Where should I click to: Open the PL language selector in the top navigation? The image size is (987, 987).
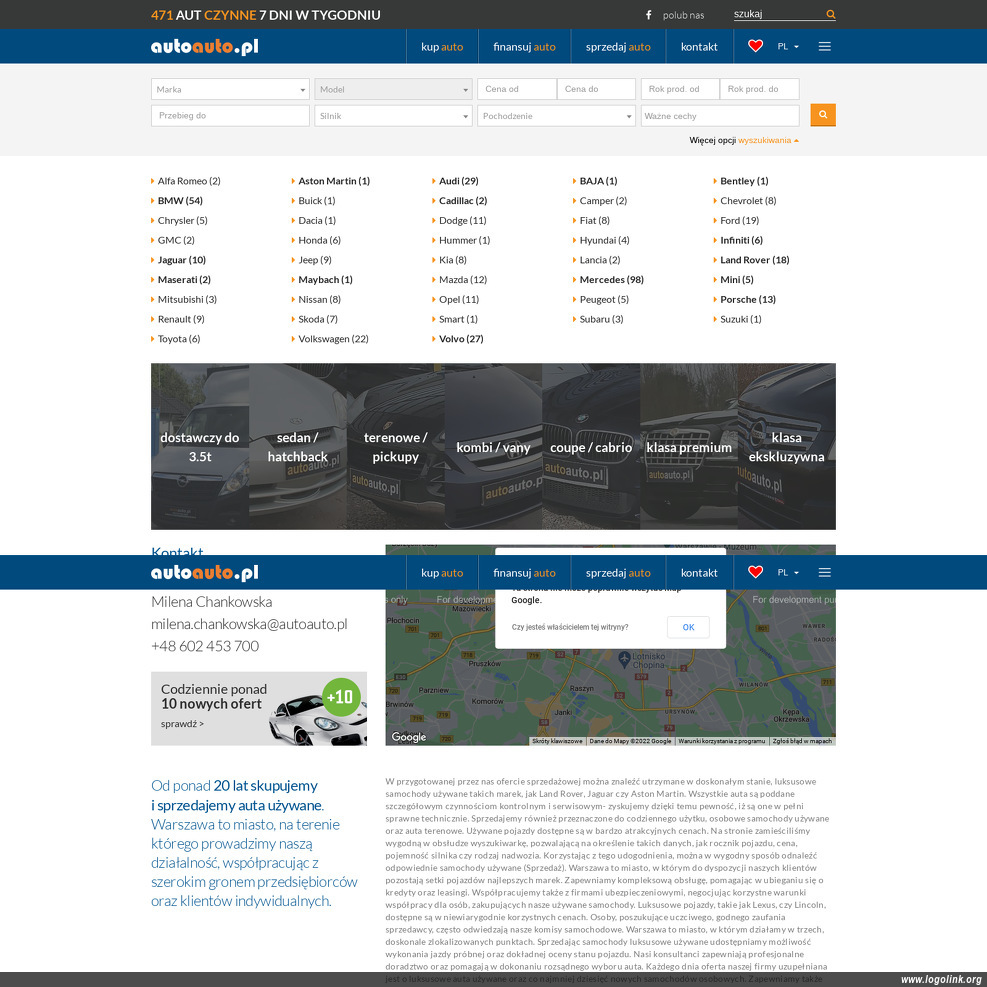tap(788, 46)
